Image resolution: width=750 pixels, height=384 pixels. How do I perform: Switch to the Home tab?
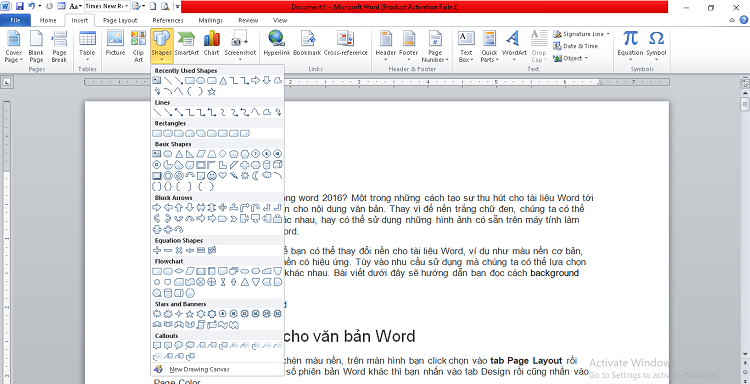point(48,21)
